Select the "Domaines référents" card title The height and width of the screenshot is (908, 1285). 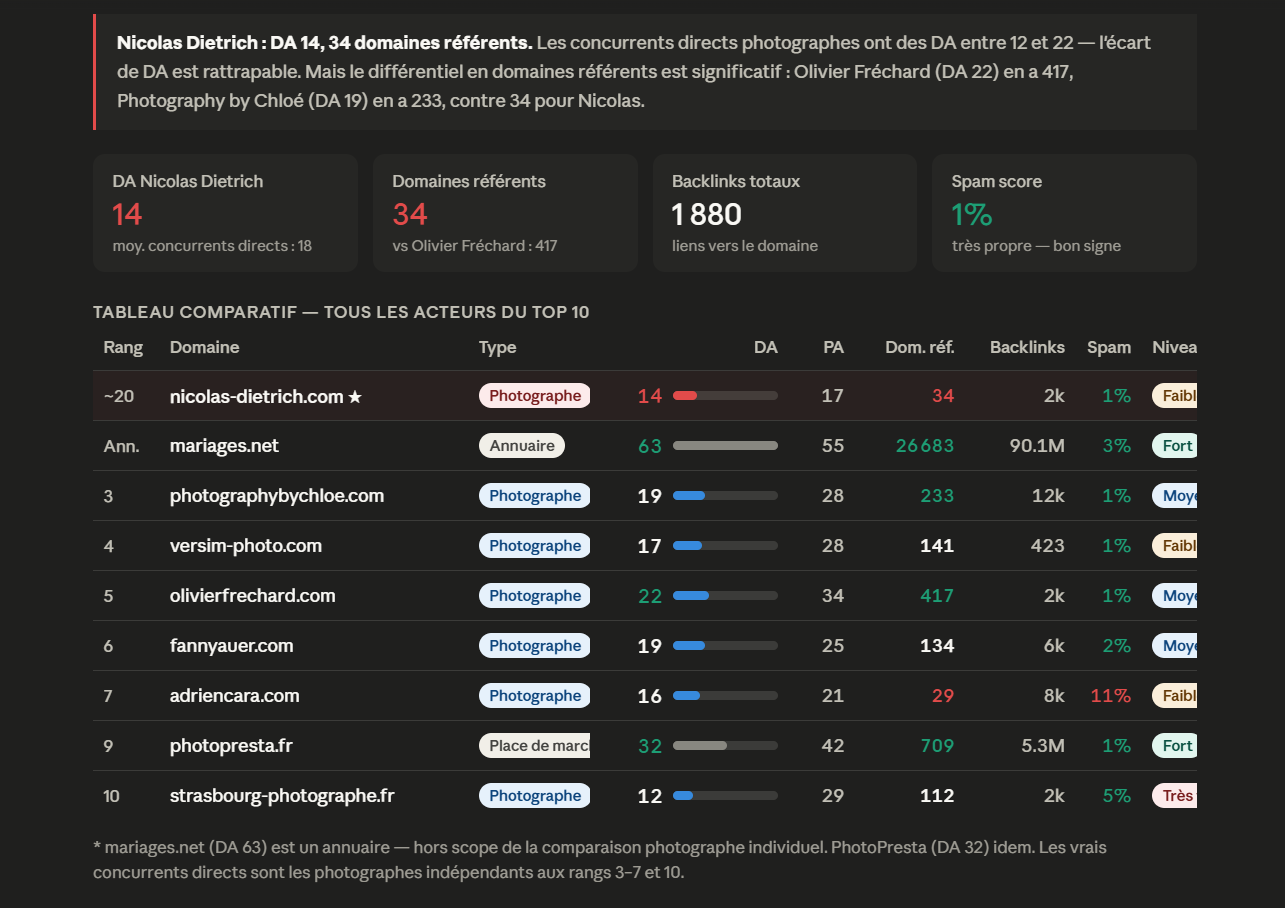coord(469,181)
